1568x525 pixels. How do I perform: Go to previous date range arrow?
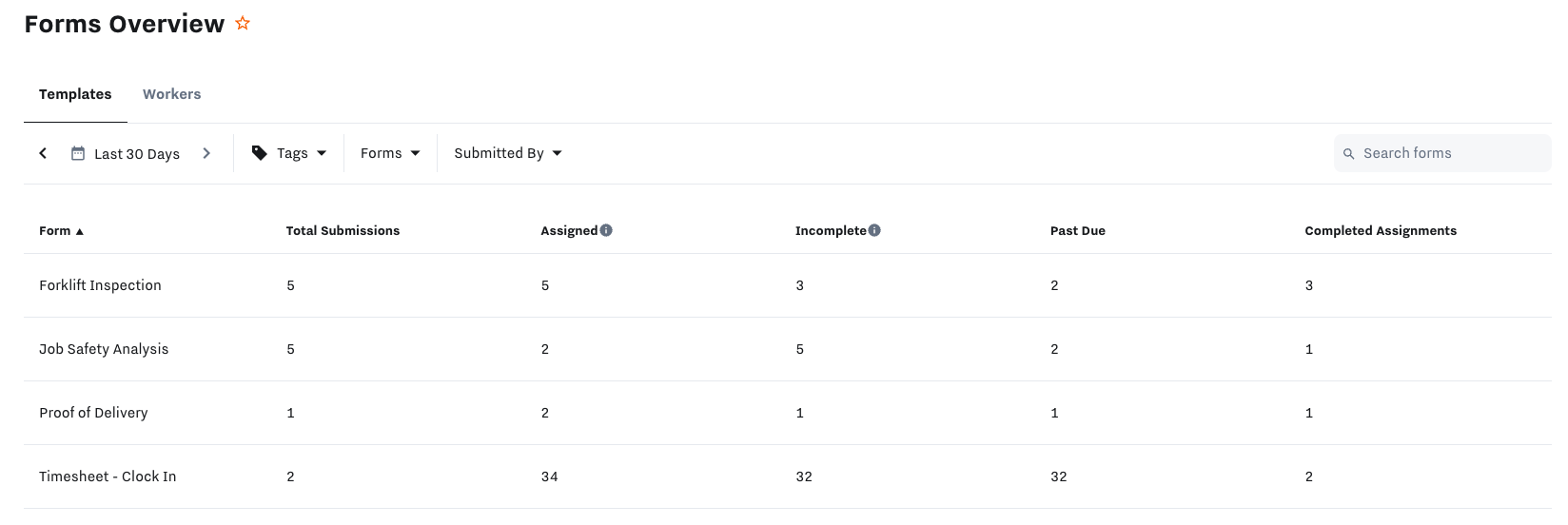coord(43,153)
